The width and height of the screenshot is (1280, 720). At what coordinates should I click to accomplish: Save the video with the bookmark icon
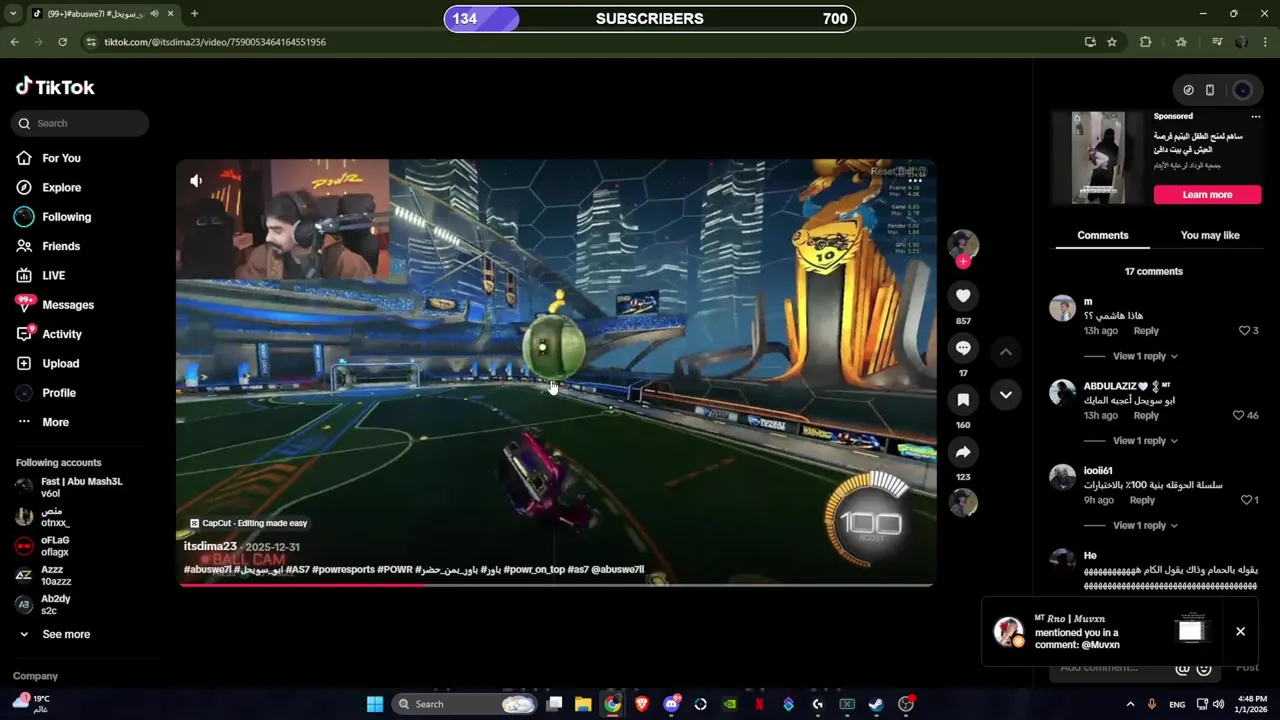tap(963, 400)
